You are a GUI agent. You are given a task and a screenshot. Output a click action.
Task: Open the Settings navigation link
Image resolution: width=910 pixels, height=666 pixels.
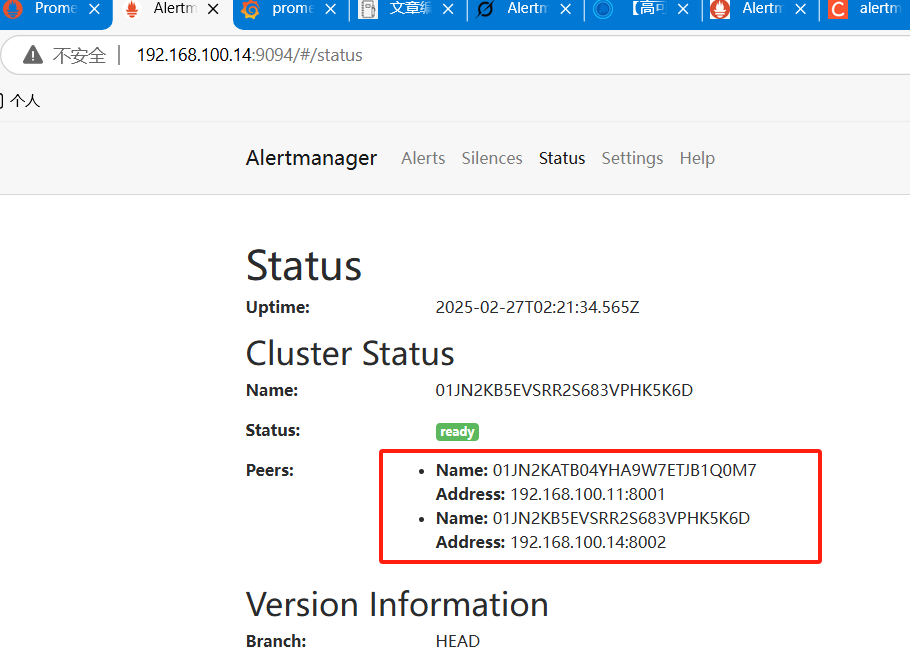[x=632, y=158]
